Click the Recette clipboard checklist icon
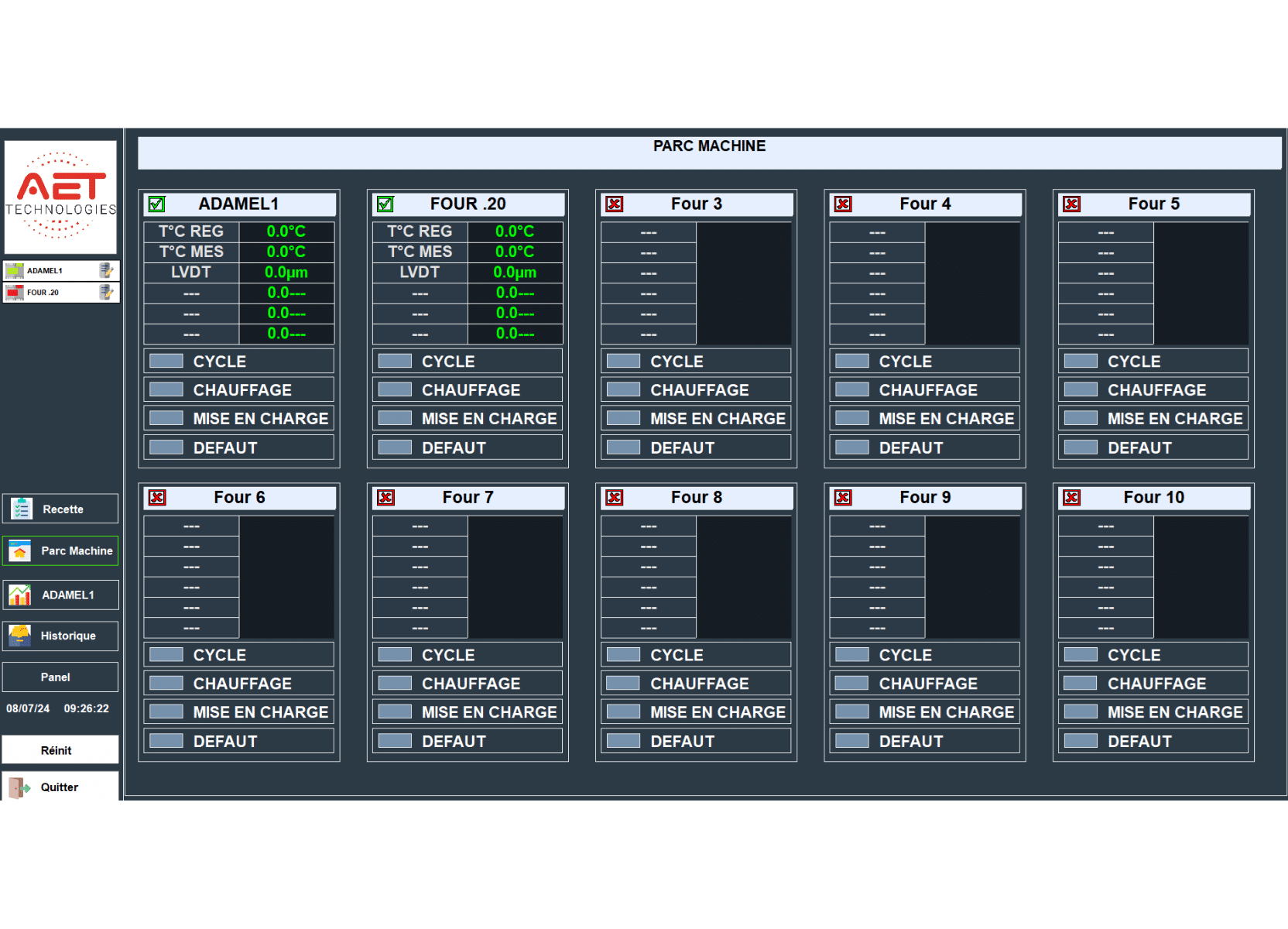 [x=21, y=509]
